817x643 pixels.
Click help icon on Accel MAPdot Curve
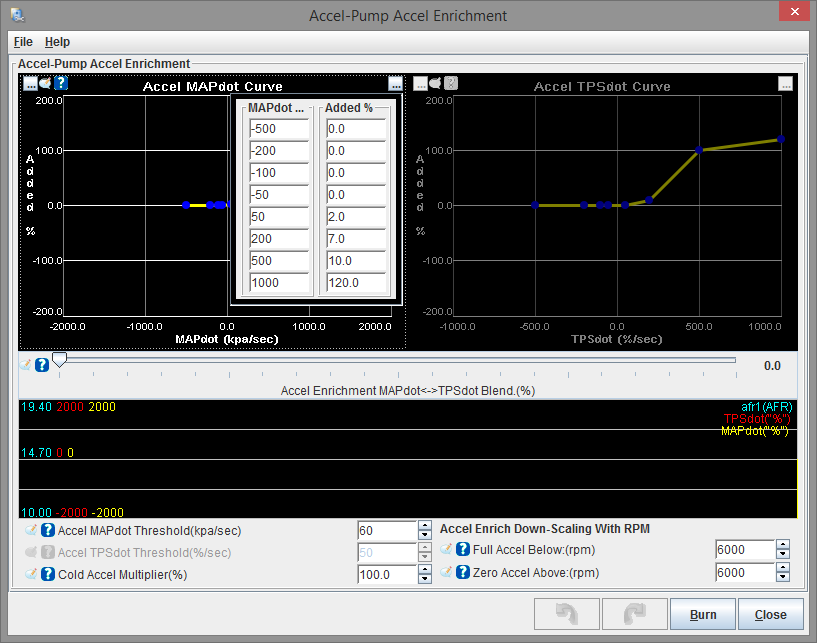61,84
